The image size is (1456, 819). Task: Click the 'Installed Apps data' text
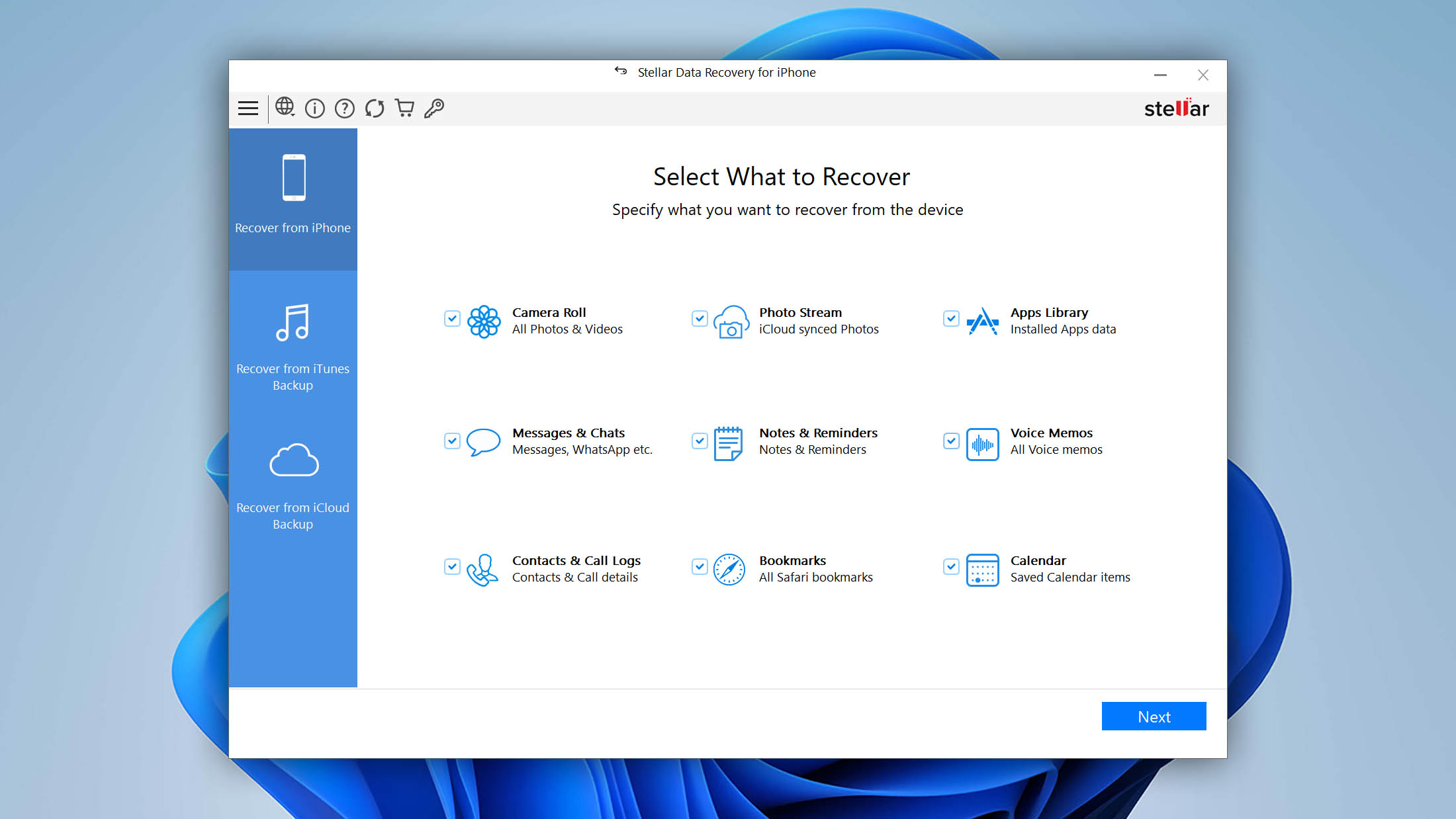click(x=1063, y=329)
